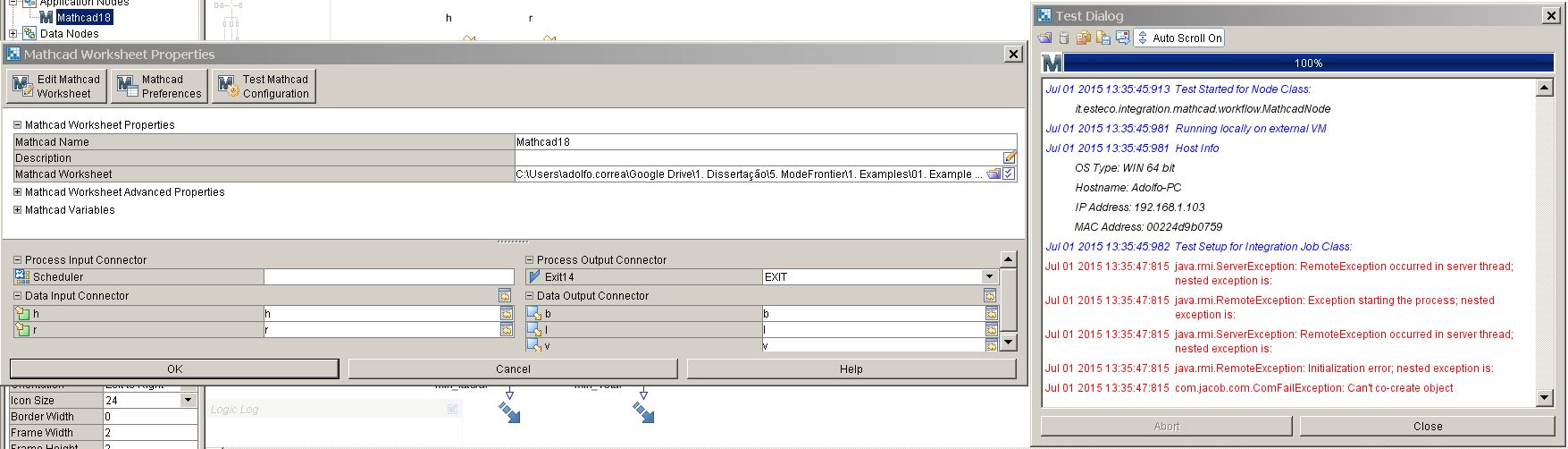Viewport: 1568px width, 449px height.
Task: Click the ComFailException error line
Action: tap(1249, 388)
